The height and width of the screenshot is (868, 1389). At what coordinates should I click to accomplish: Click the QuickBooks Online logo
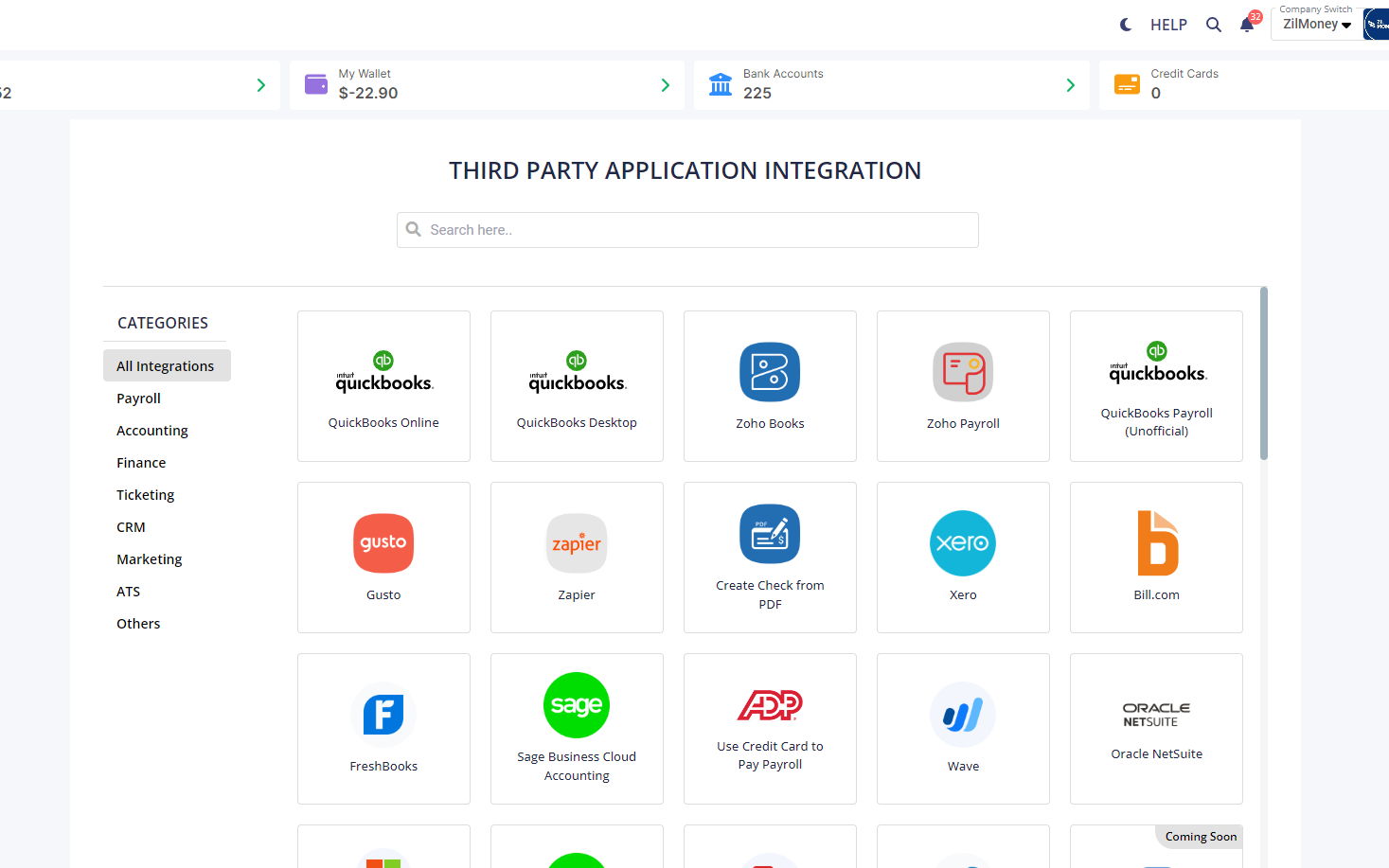tap(383, 372)
